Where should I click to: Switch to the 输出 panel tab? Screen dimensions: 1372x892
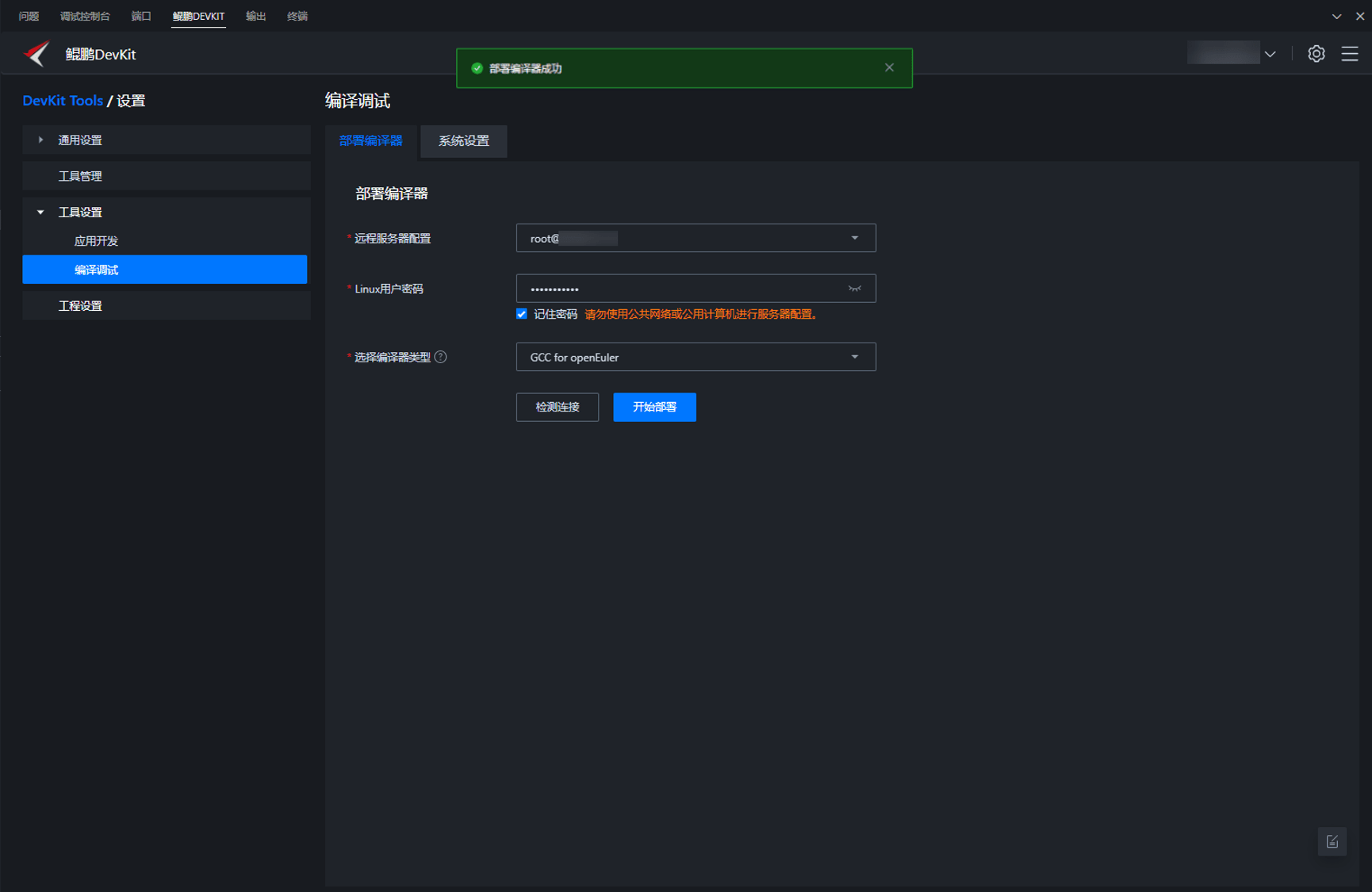coord(255,16)
